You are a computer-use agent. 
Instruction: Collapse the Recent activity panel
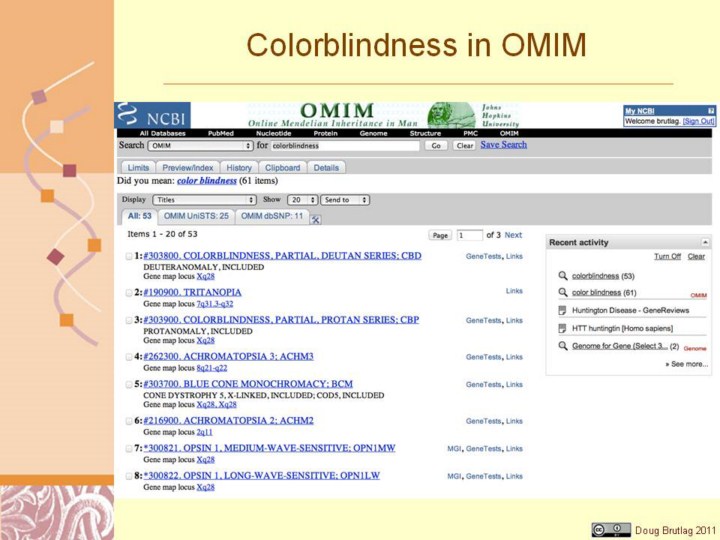(705, 242)
